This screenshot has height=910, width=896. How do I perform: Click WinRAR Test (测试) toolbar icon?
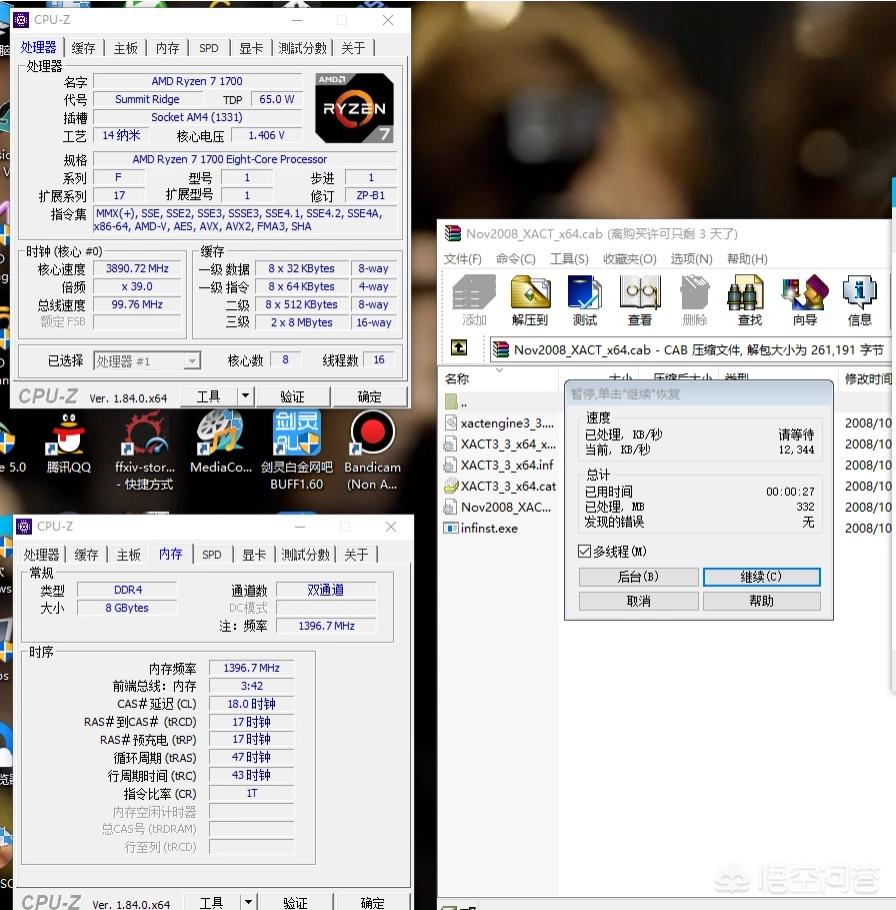pyautogui.click(x=584, y=300)
